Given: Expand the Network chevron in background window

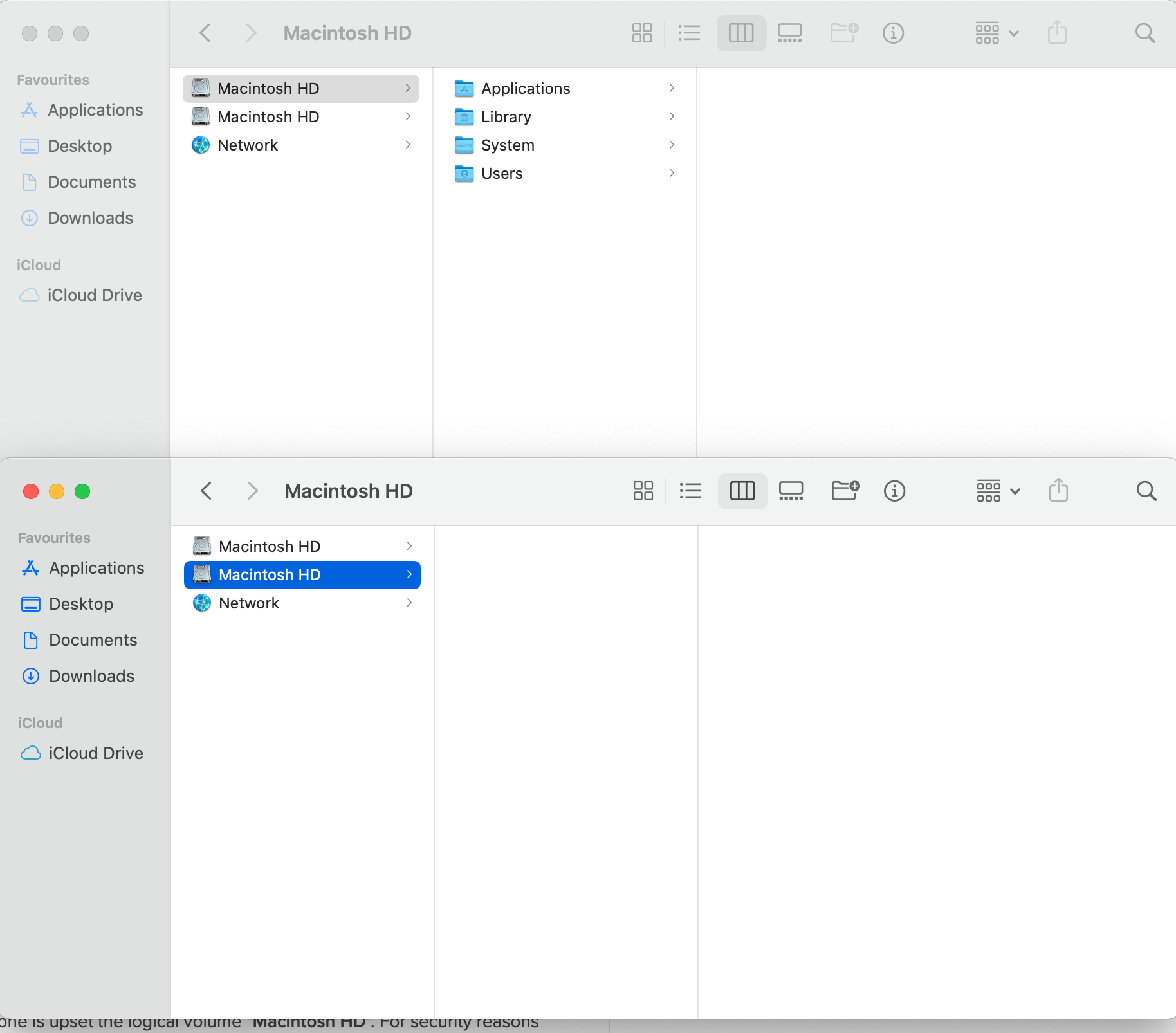Looking at the screenshot, I should pos(408,145).
